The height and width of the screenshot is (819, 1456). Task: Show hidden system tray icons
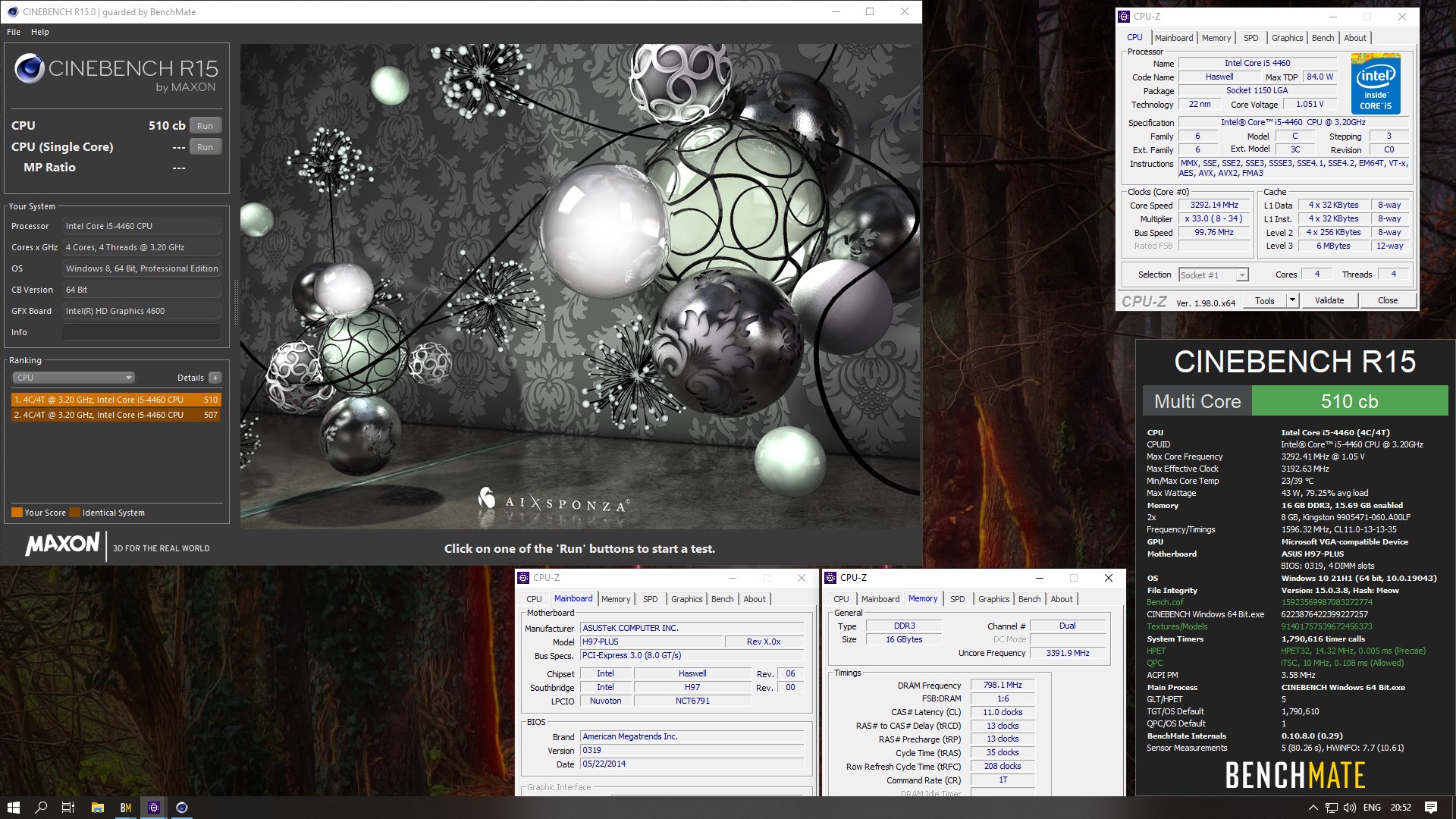(1313, 808)
